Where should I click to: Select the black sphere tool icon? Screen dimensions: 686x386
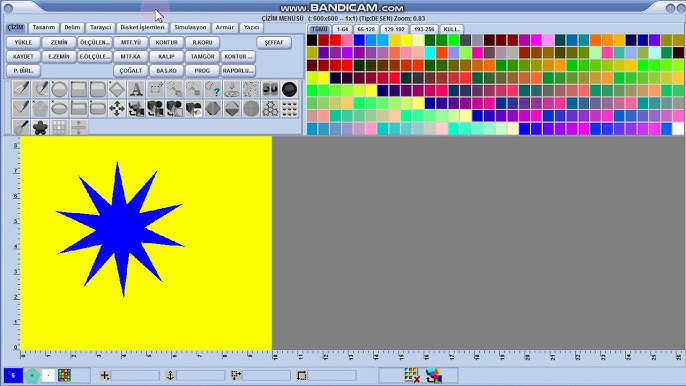click(x=290, y=89)
